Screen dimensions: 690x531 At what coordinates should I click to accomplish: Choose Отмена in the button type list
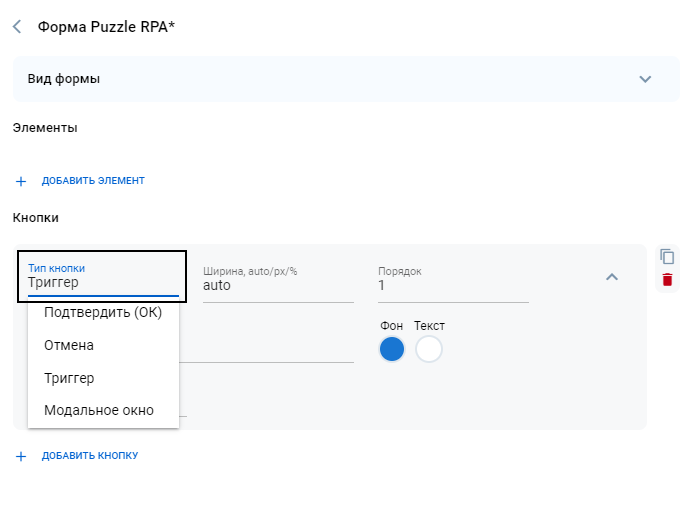70,345
